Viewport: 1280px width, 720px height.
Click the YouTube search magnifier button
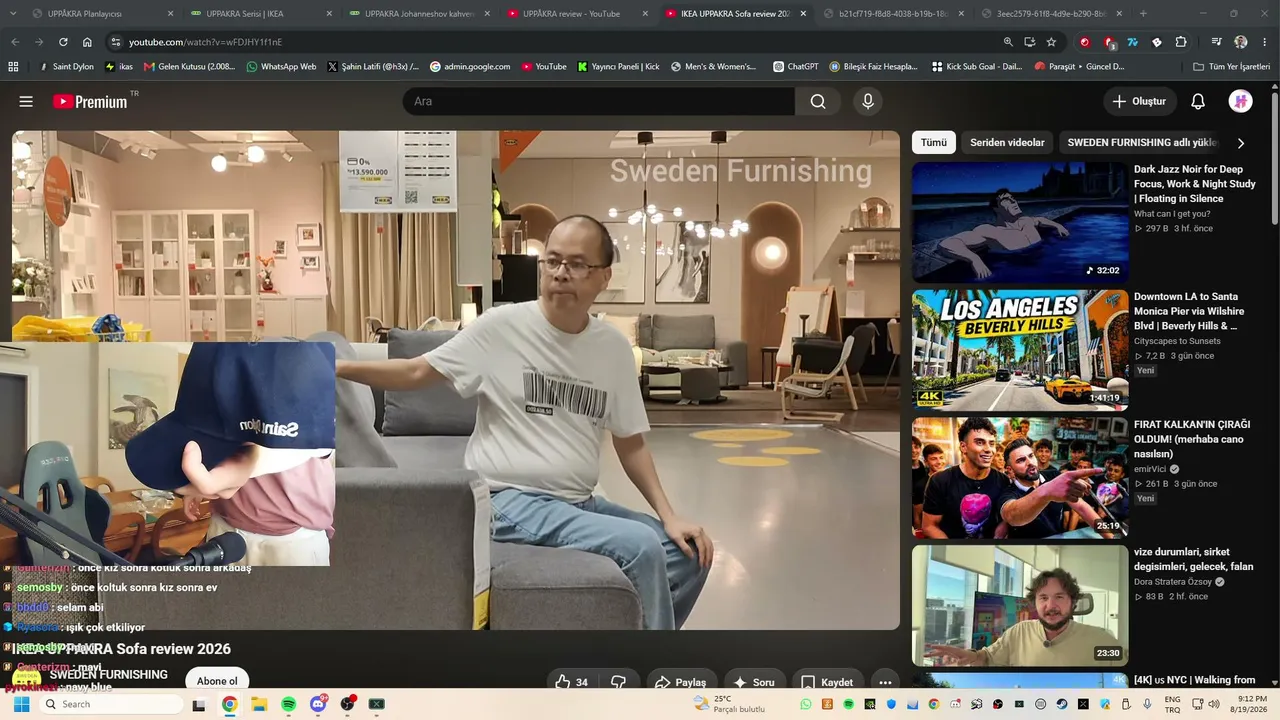click(x=818, y=101)
